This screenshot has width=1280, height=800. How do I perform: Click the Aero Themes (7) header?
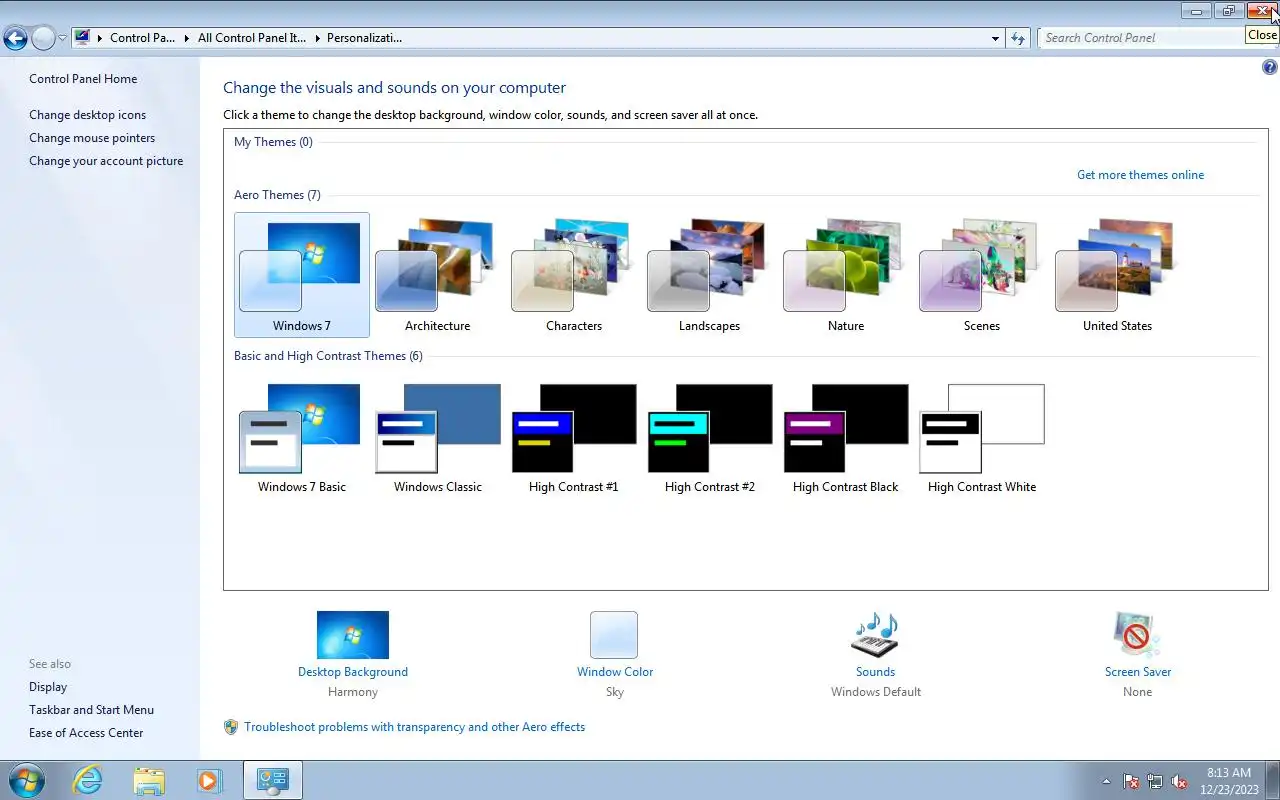point(277,195)
